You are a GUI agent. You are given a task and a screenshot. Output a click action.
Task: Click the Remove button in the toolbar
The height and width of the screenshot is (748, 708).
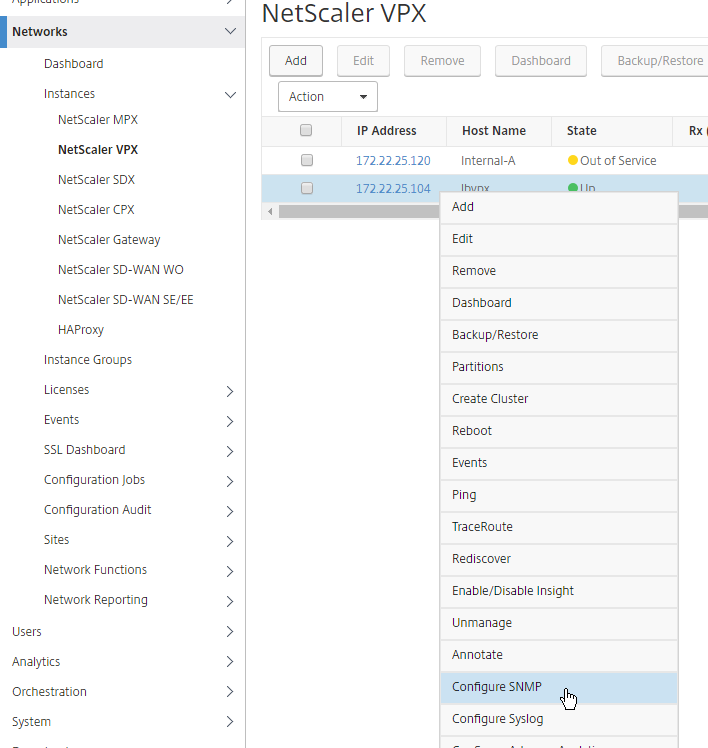point(442,61)
